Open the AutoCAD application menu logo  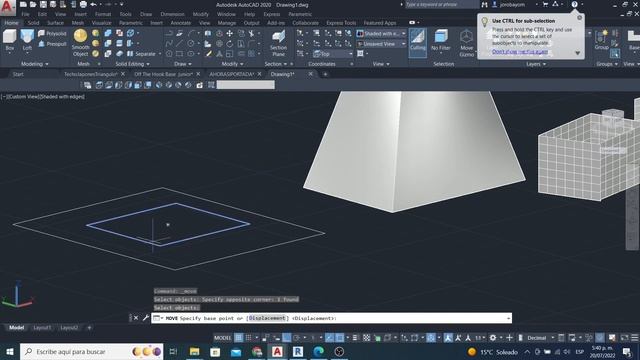(x=7, y=7)
